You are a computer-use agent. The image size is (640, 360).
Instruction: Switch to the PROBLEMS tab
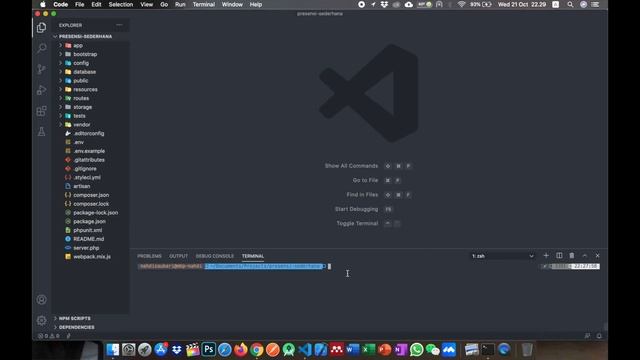[149, 256]
